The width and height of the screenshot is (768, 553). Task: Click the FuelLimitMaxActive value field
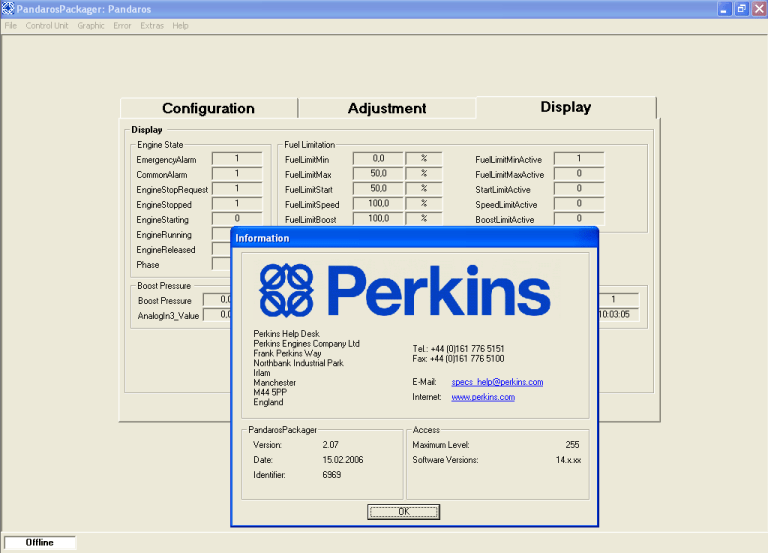tap(579, 174)
